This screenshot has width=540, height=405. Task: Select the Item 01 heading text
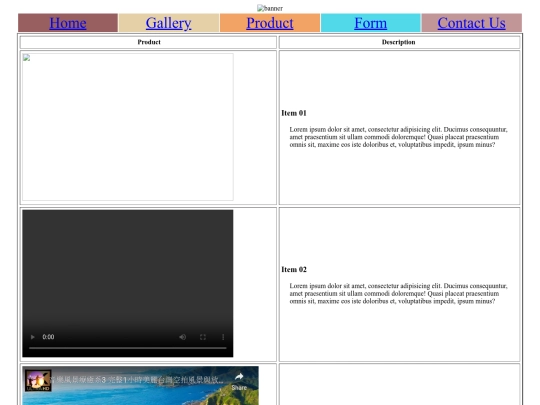pyautogui.click(x=294, y=113)
